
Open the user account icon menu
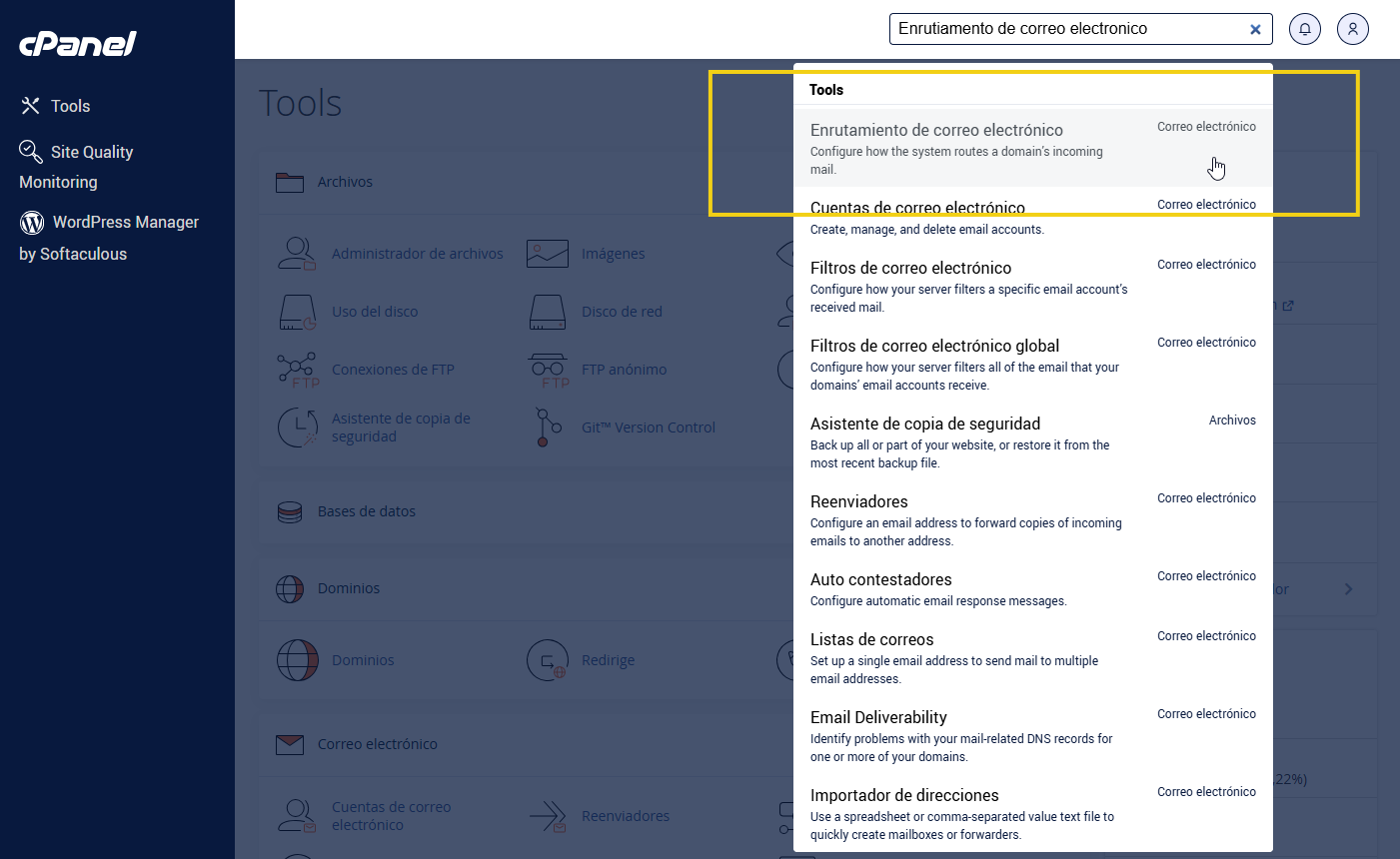(1352, 29)
